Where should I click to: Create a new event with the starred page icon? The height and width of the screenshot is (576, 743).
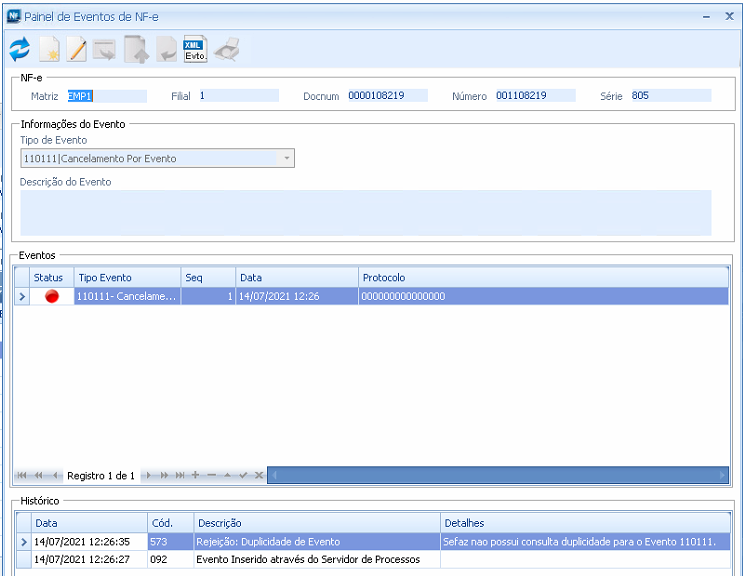coord(49,49)
